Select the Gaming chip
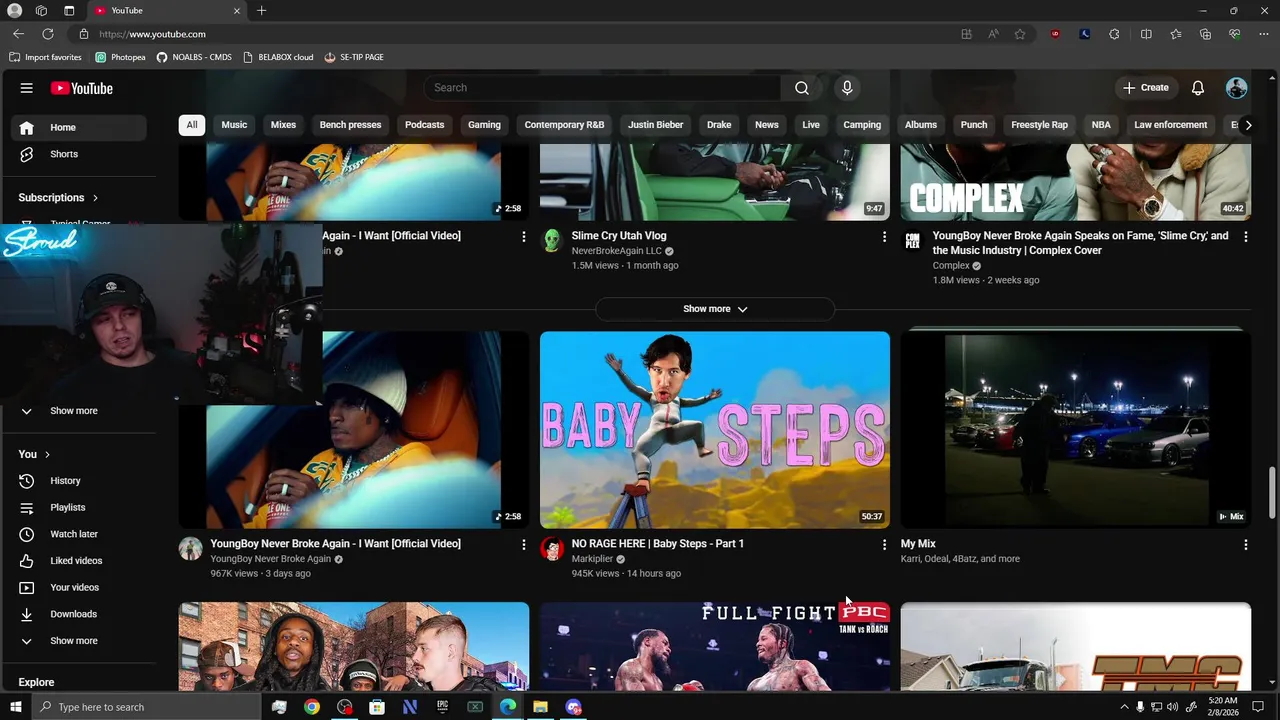This screenshot has height=720, width=1280. [x=484, y=125]
